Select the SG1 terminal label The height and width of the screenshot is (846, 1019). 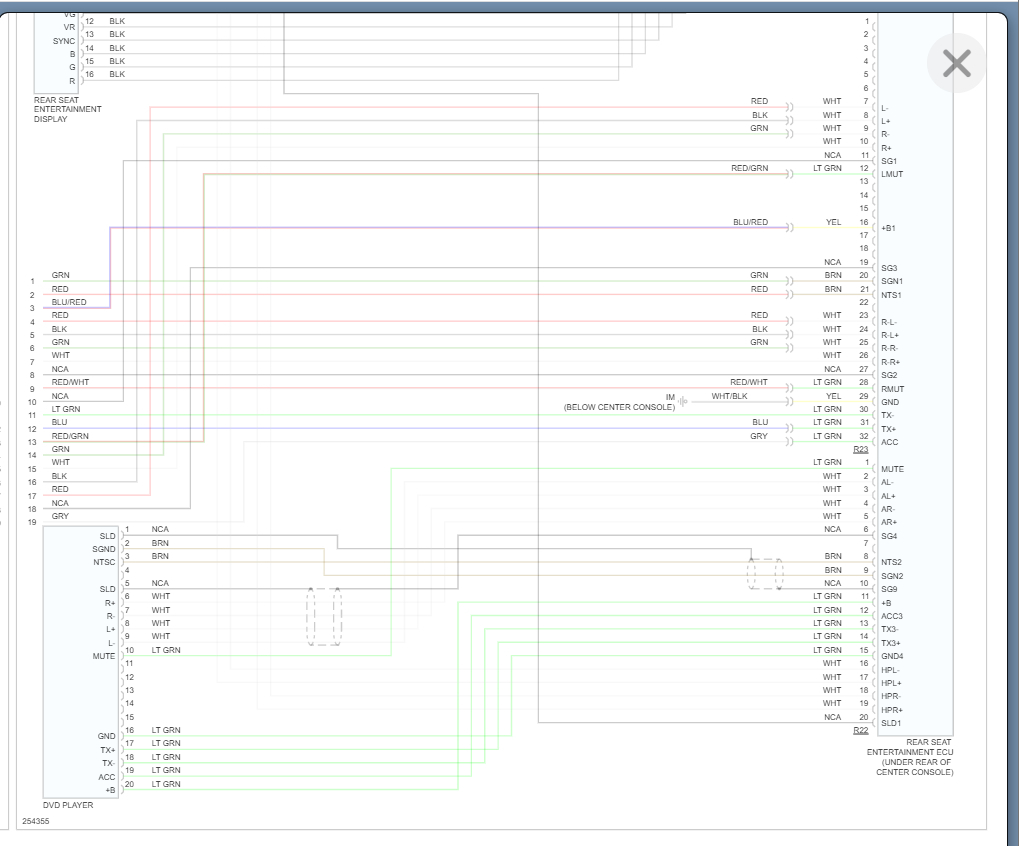tap(889, 161)
